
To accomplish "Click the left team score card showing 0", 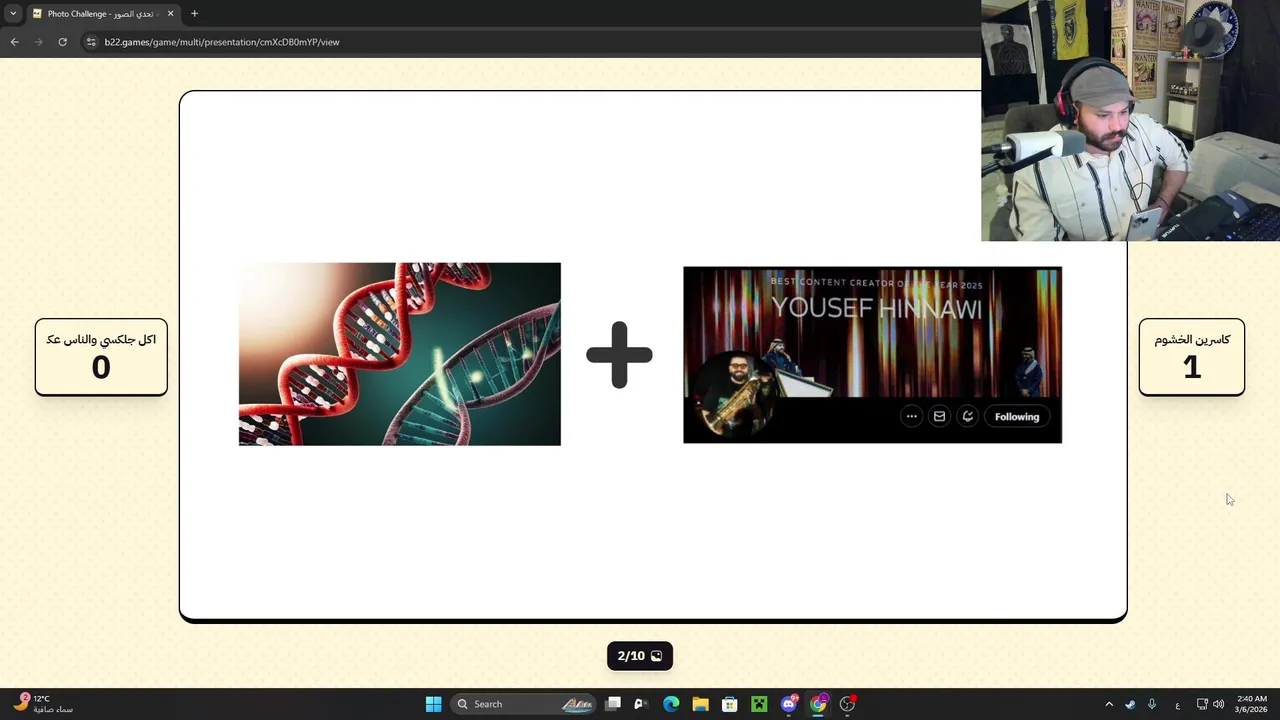I will click(101, 357).
